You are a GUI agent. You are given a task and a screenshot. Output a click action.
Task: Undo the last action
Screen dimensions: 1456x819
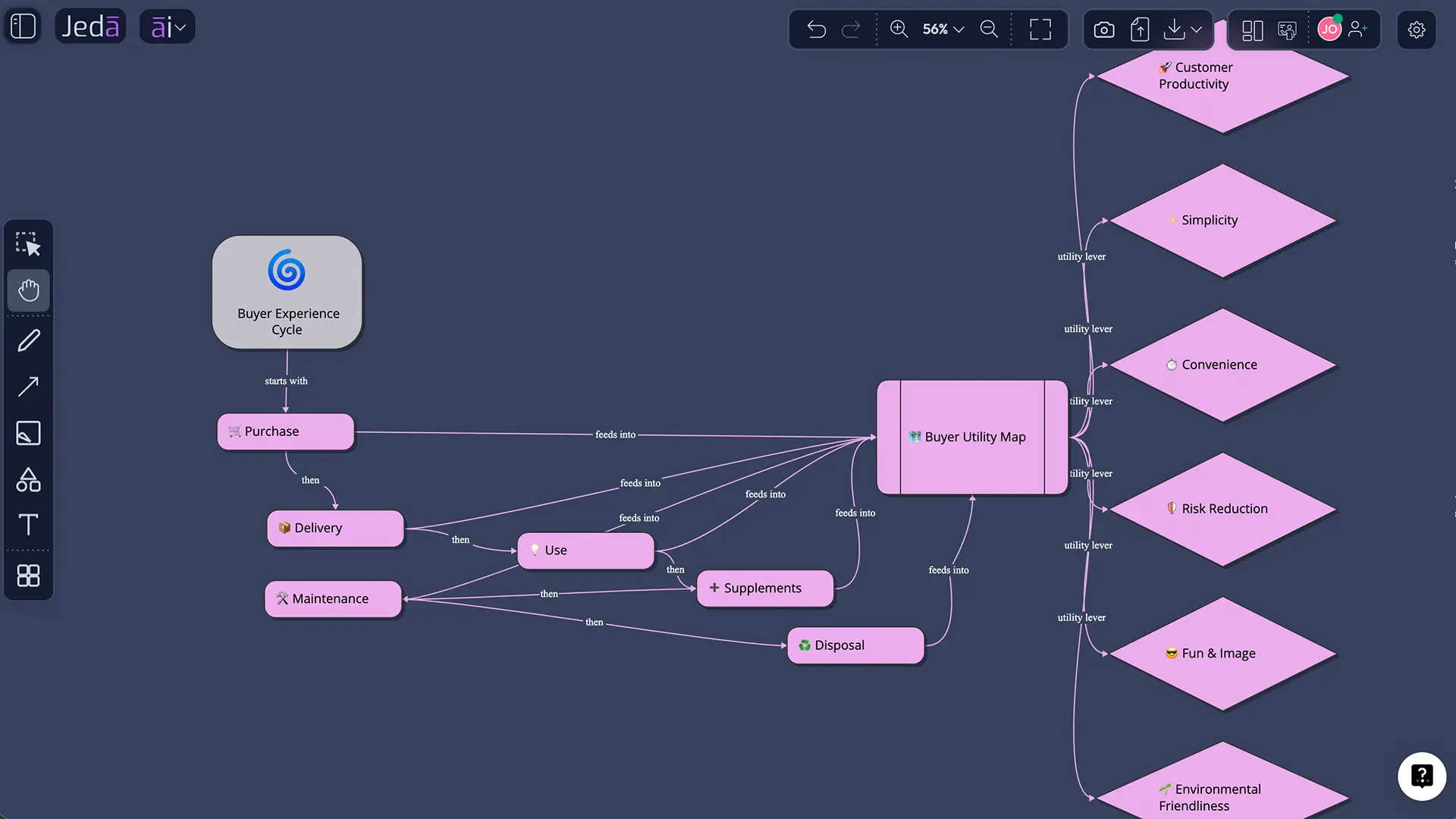(x=817, y=30)
